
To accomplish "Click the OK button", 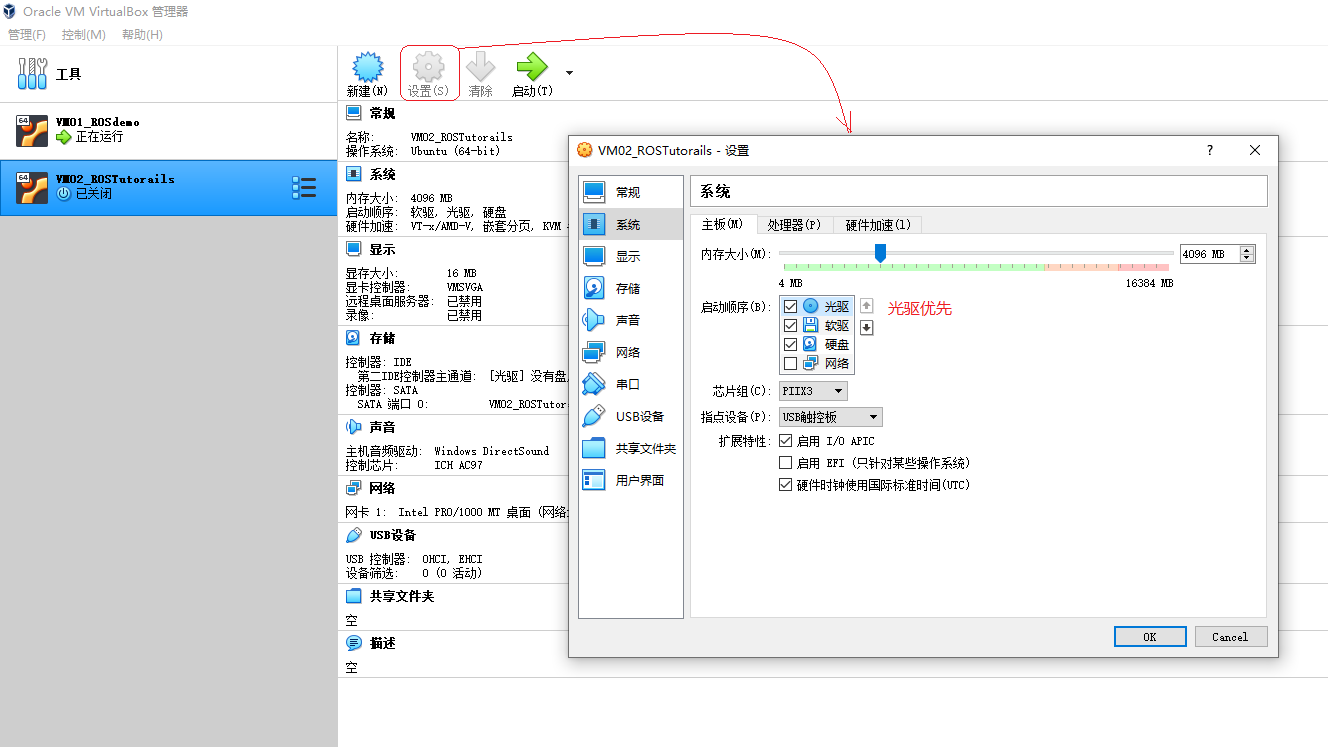I will click(x=1149, y=636).
